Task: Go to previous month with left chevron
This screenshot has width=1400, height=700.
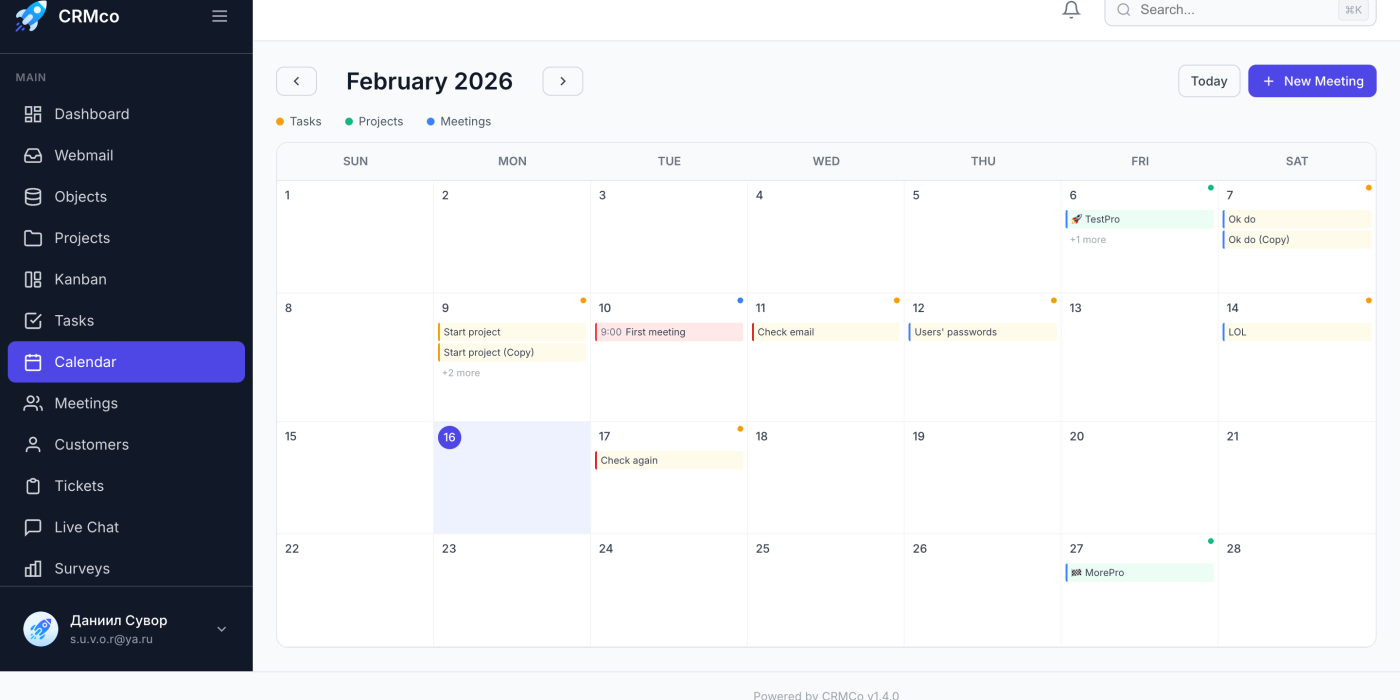Action: pos(296,81)
